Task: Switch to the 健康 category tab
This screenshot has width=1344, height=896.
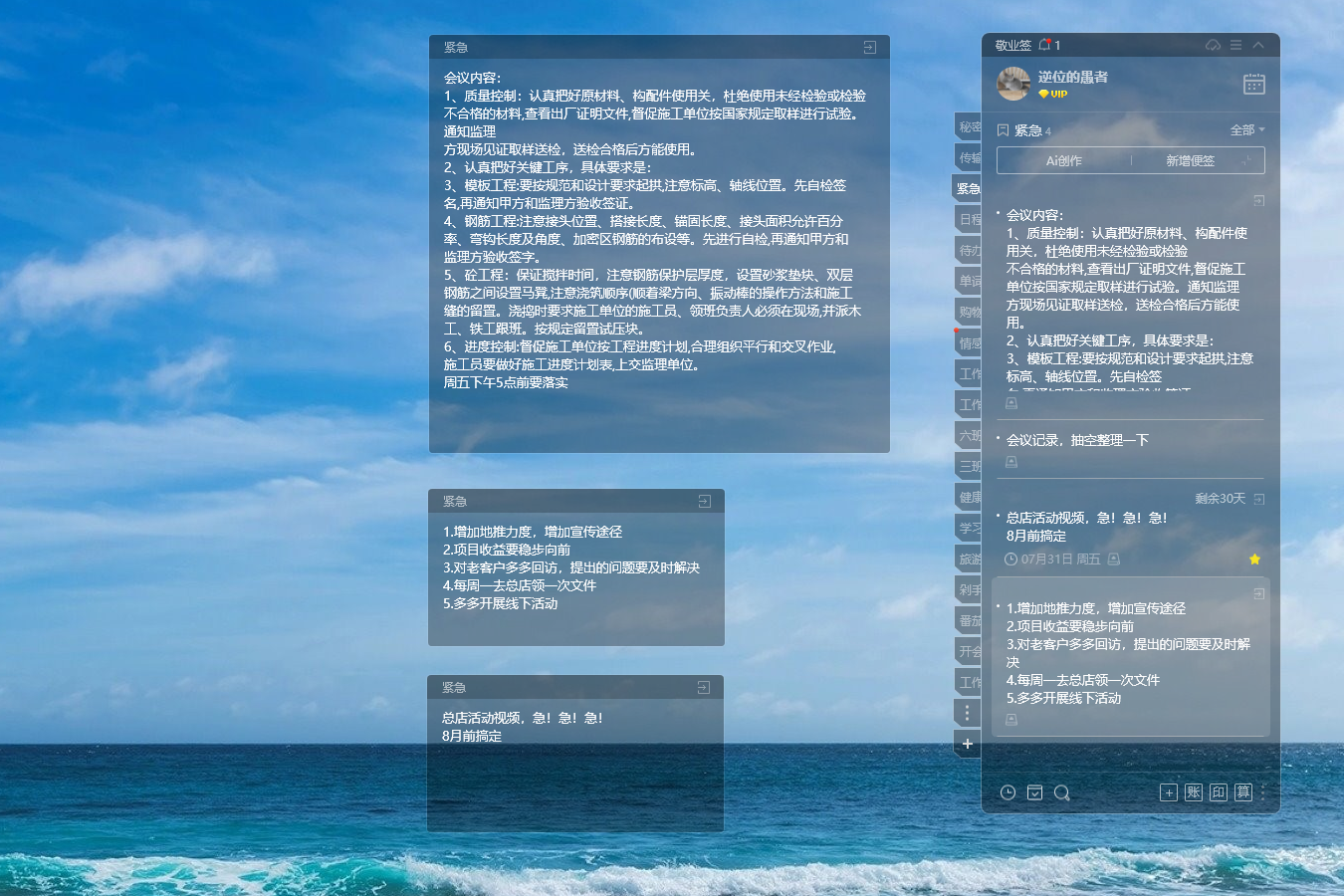Action: click(x=969, y=498)
